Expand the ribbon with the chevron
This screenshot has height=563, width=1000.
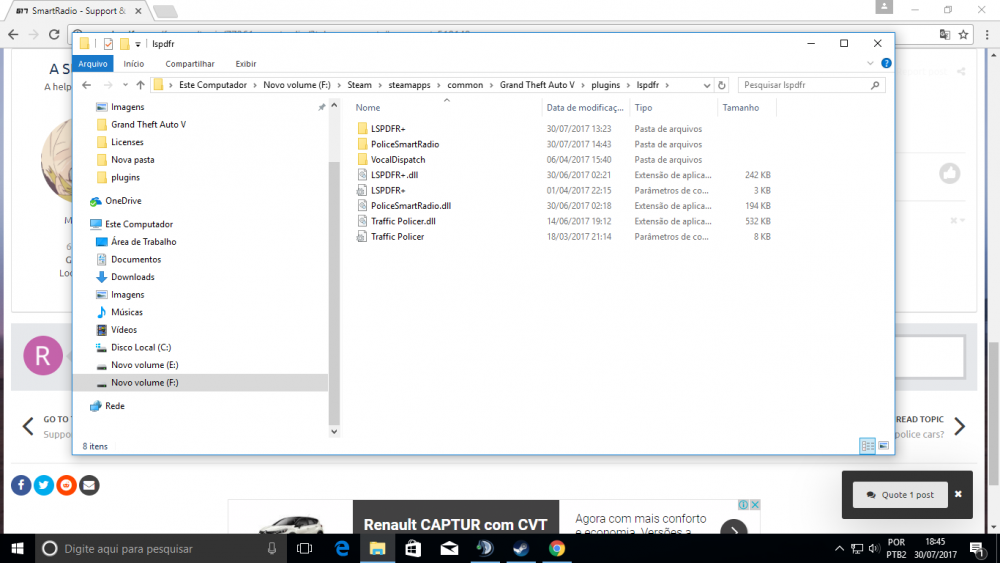pos(870,63)
